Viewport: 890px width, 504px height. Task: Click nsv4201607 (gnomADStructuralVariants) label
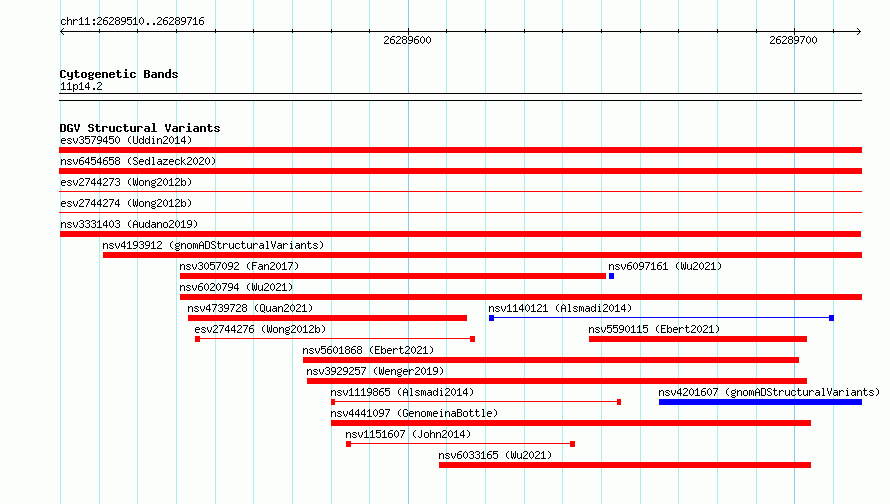point(769,392)
